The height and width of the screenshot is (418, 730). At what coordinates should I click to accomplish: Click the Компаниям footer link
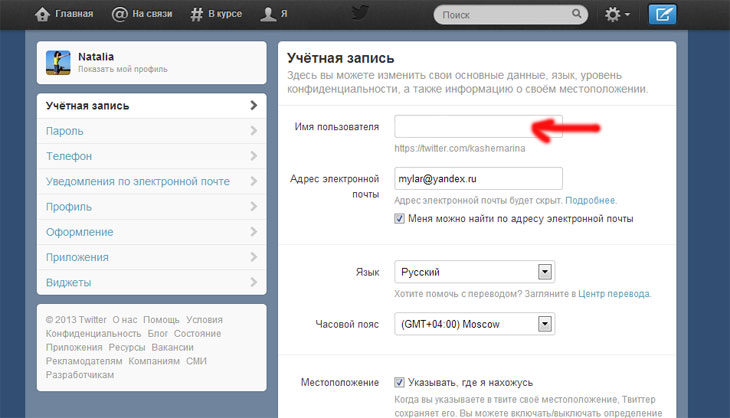pyautogui.click(x=154, y=361)
